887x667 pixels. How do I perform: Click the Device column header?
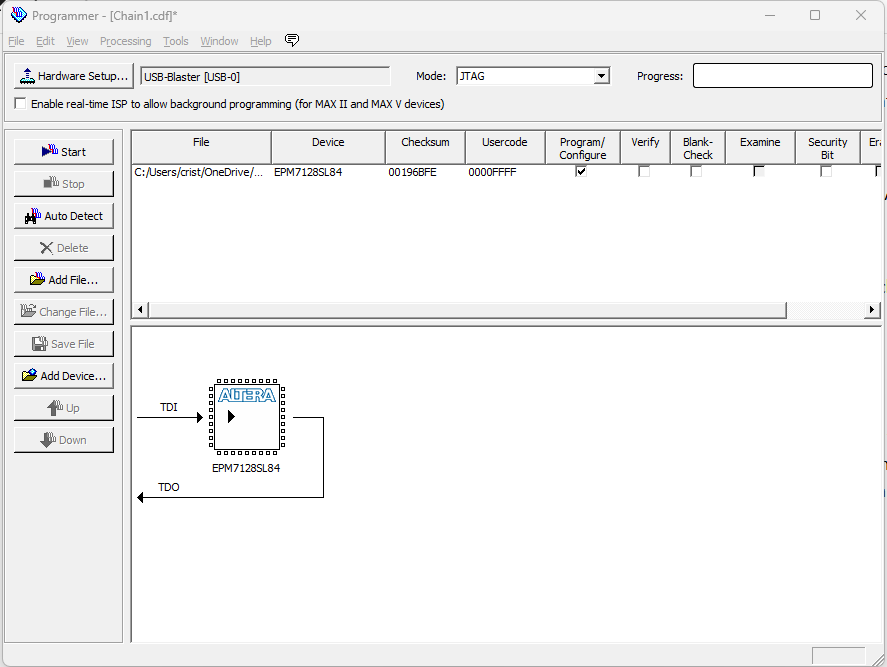328,143
